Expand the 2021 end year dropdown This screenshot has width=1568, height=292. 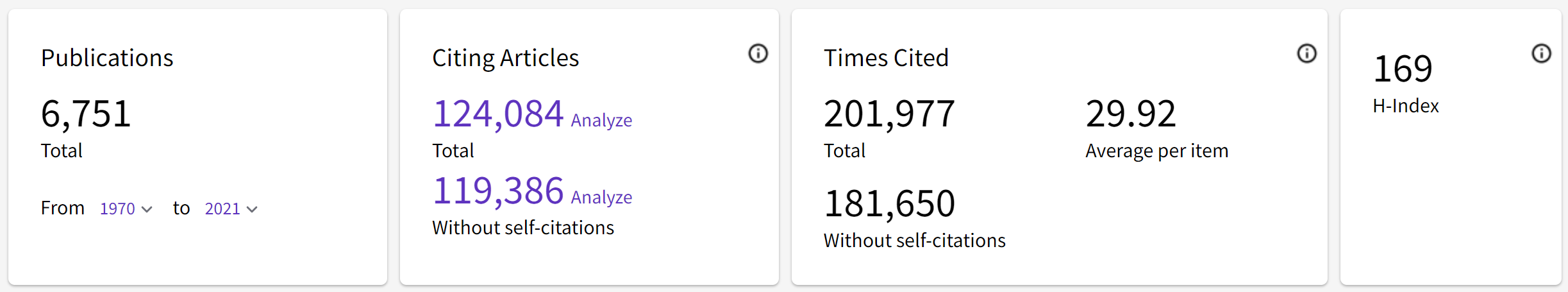231,209
